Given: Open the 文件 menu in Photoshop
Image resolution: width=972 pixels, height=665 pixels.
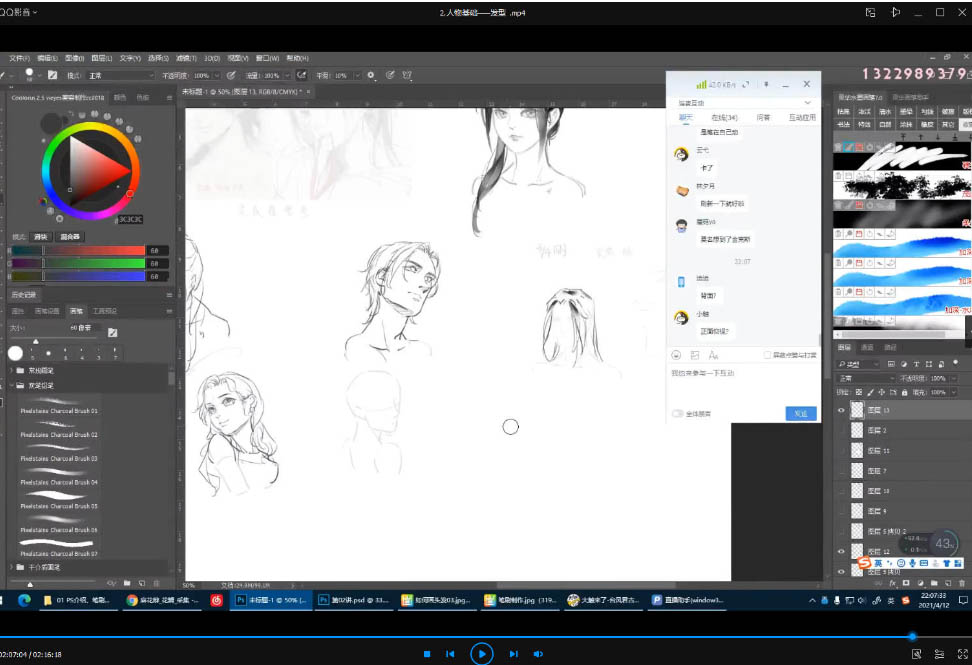Looking at the screenshot, I should tap(19, 58).
